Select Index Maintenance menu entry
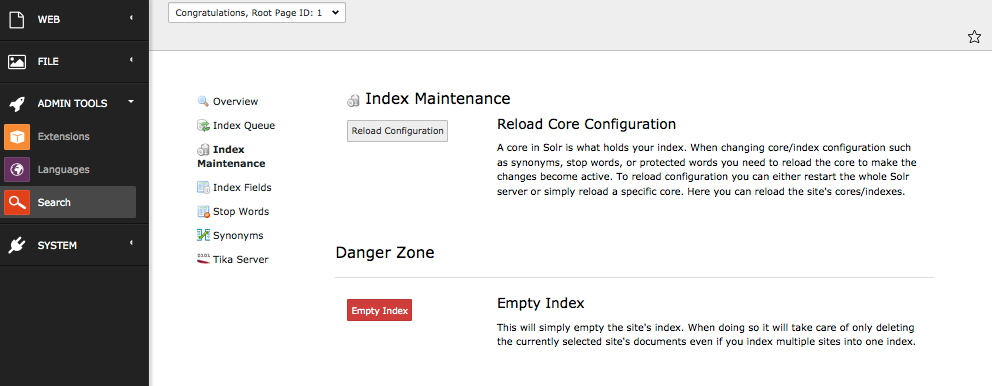The image size is (992, 386). point(231,156)
